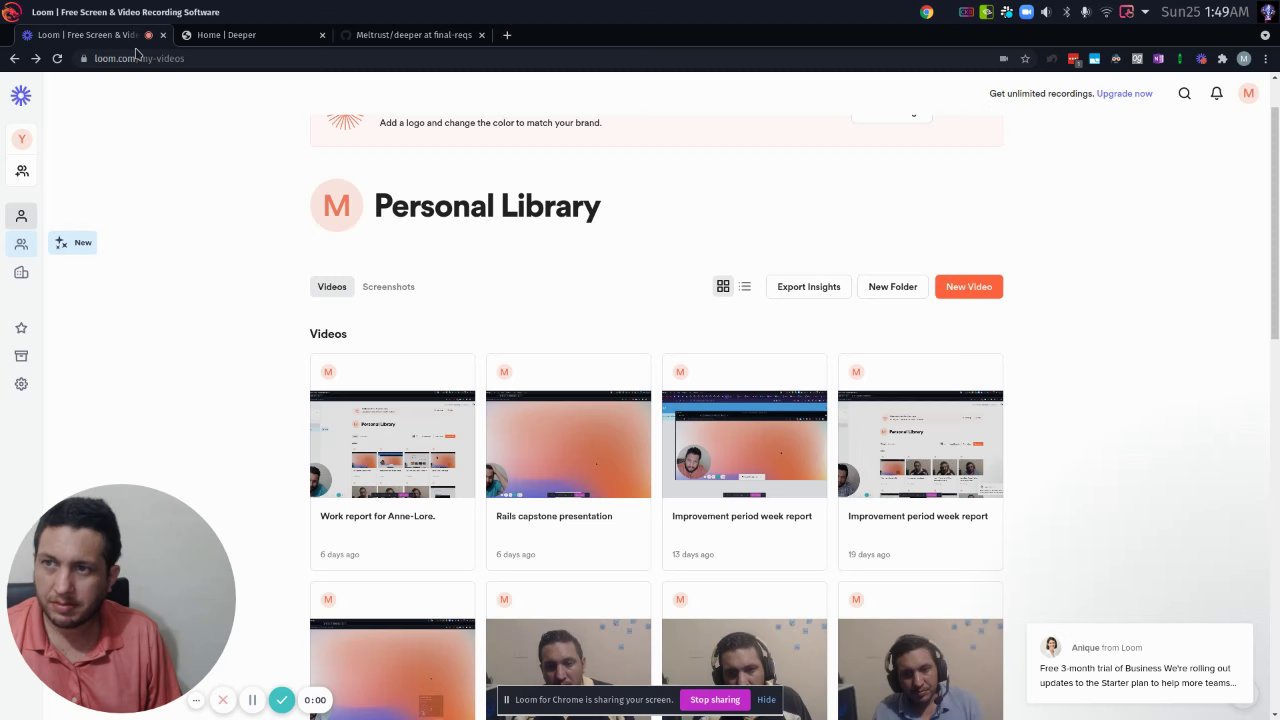Switch to the Videos tab

tap(332, 287)
